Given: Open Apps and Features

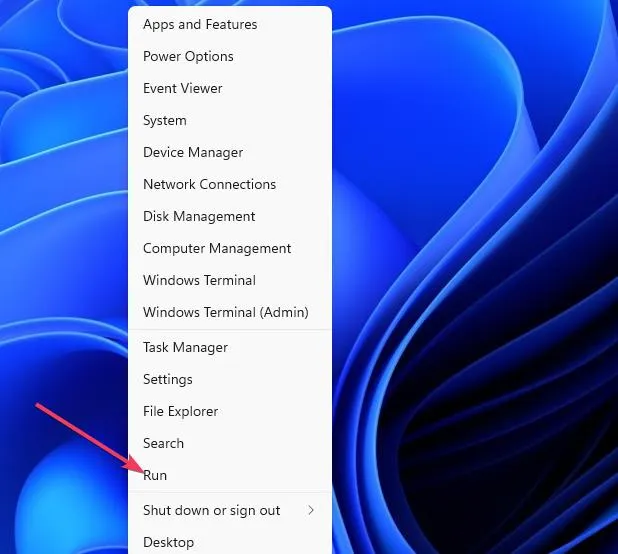Looking at the screenshot, I should [230, 24].
